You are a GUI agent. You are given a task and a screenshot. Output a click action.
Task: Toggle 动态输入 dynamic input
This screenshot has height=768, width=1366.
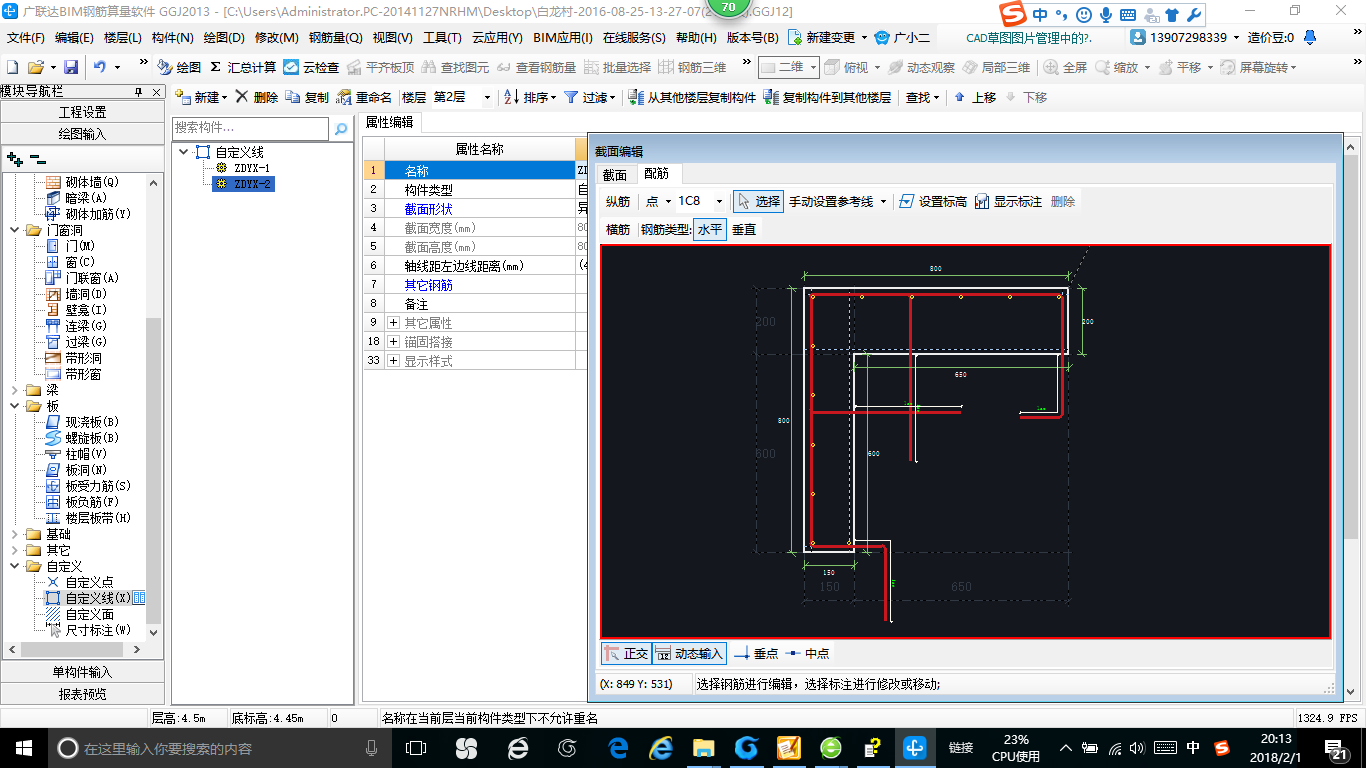[x=689, y=653]
